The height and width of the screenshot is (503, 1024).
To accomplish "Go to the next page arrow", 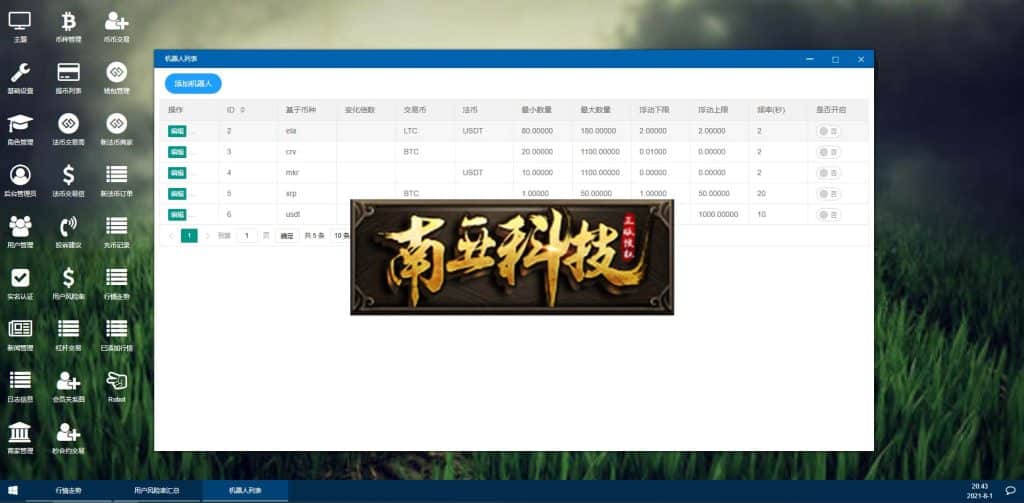I will pos(208,236).
